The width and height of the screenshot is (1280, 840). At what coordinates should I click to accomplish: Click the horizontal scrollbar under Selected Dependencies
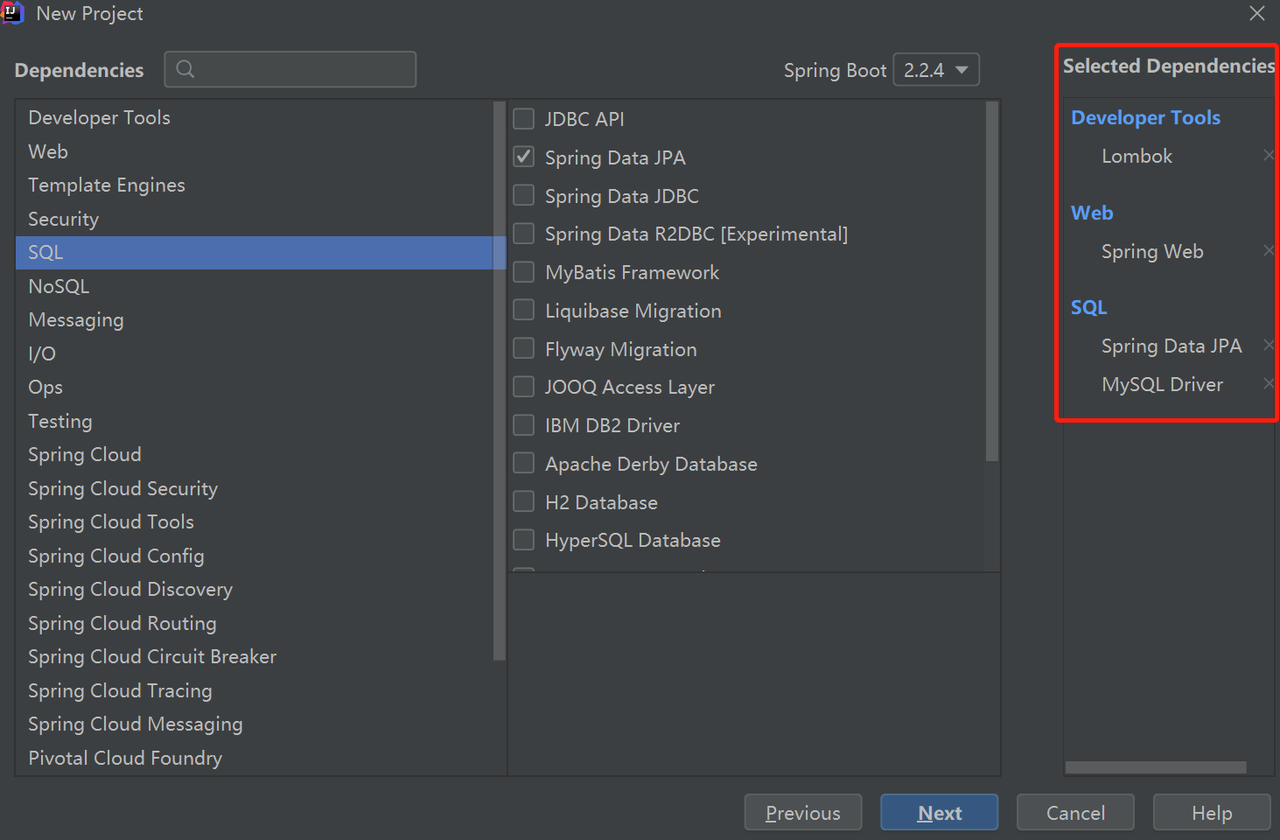[1155, 768]
